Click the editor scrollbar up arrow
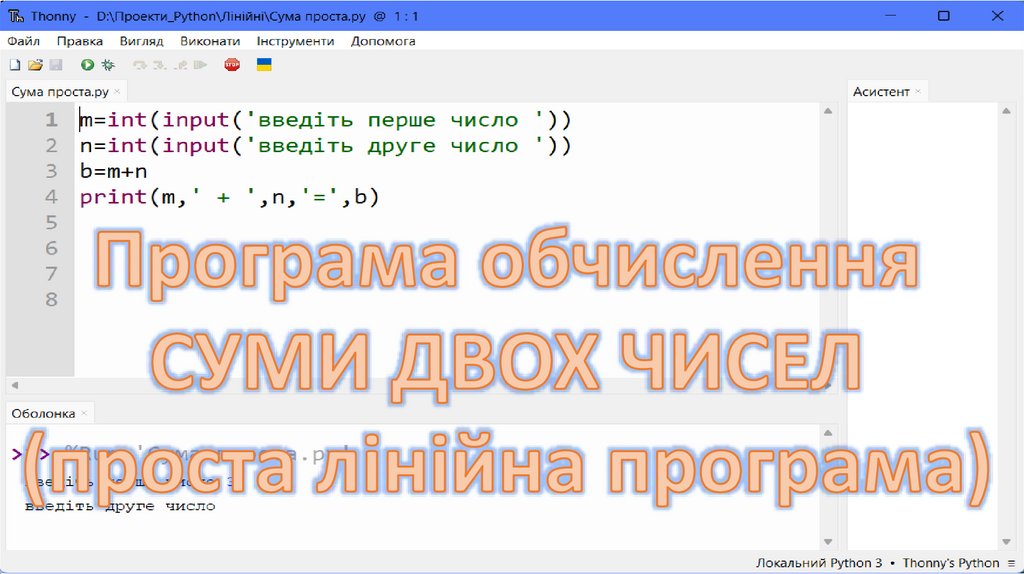The height and width of the screenshot is (574, 1024). pos(828,111)
